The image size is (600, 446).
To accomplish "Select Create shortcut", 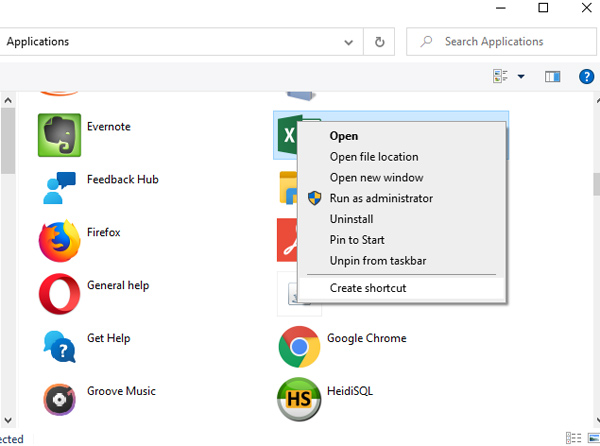I will 401,288.
